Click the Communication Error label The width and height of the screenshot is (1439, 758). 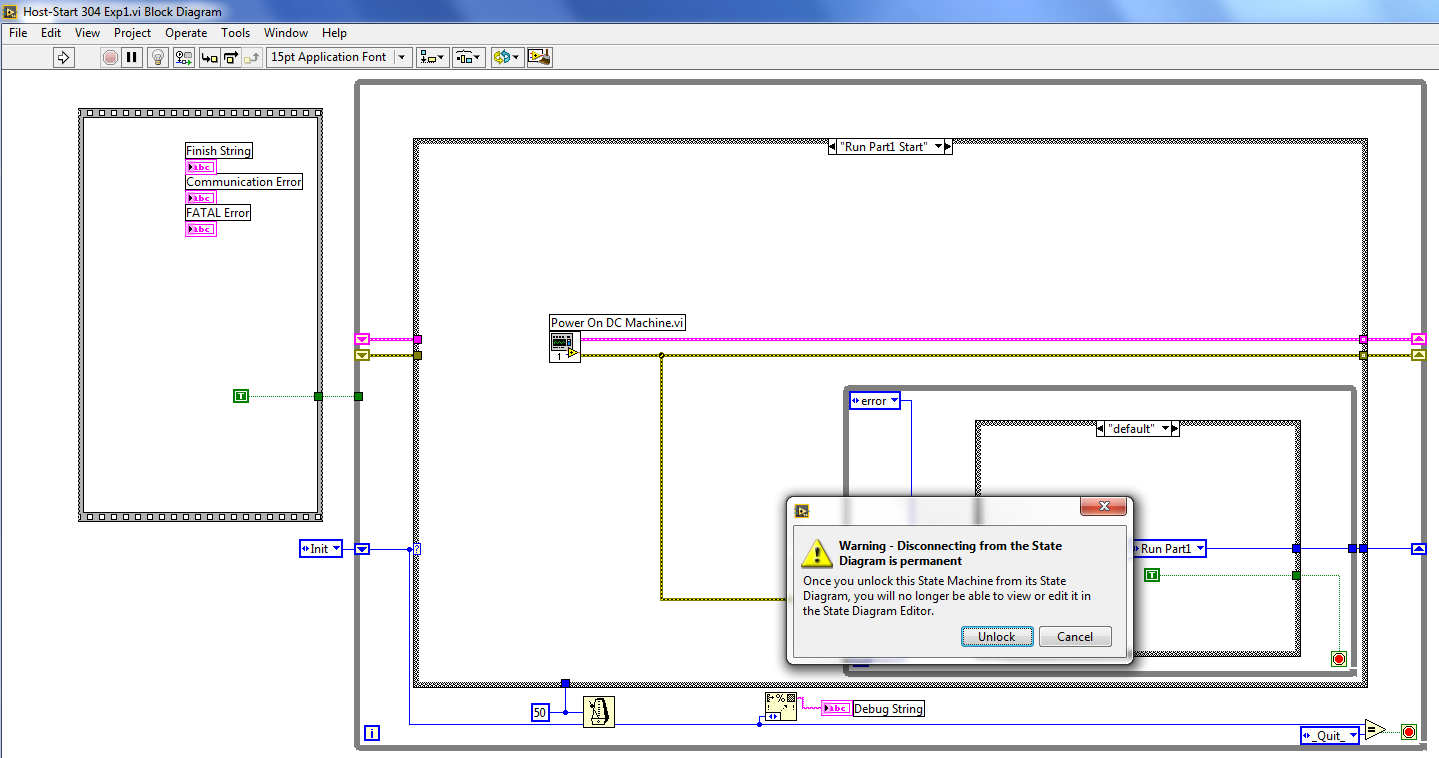pos(244,182)
